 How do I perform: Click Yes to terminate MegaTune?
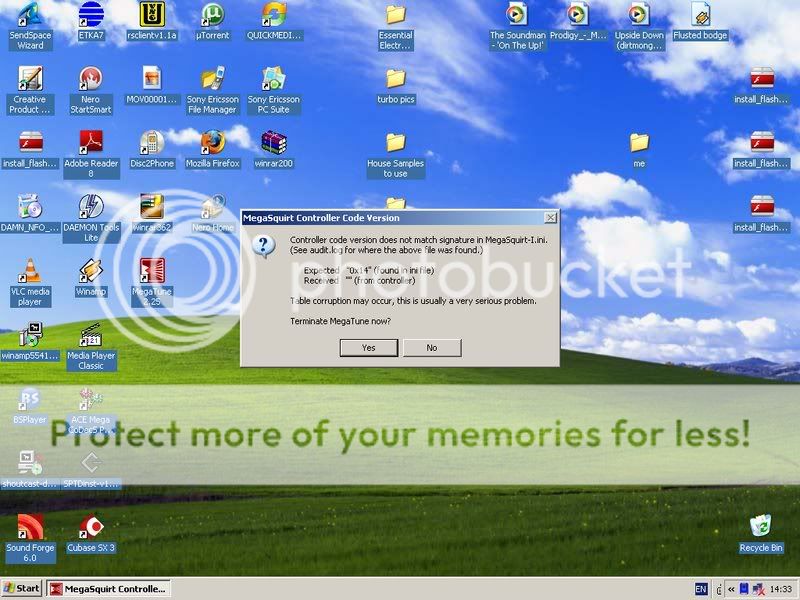[369, 348]
